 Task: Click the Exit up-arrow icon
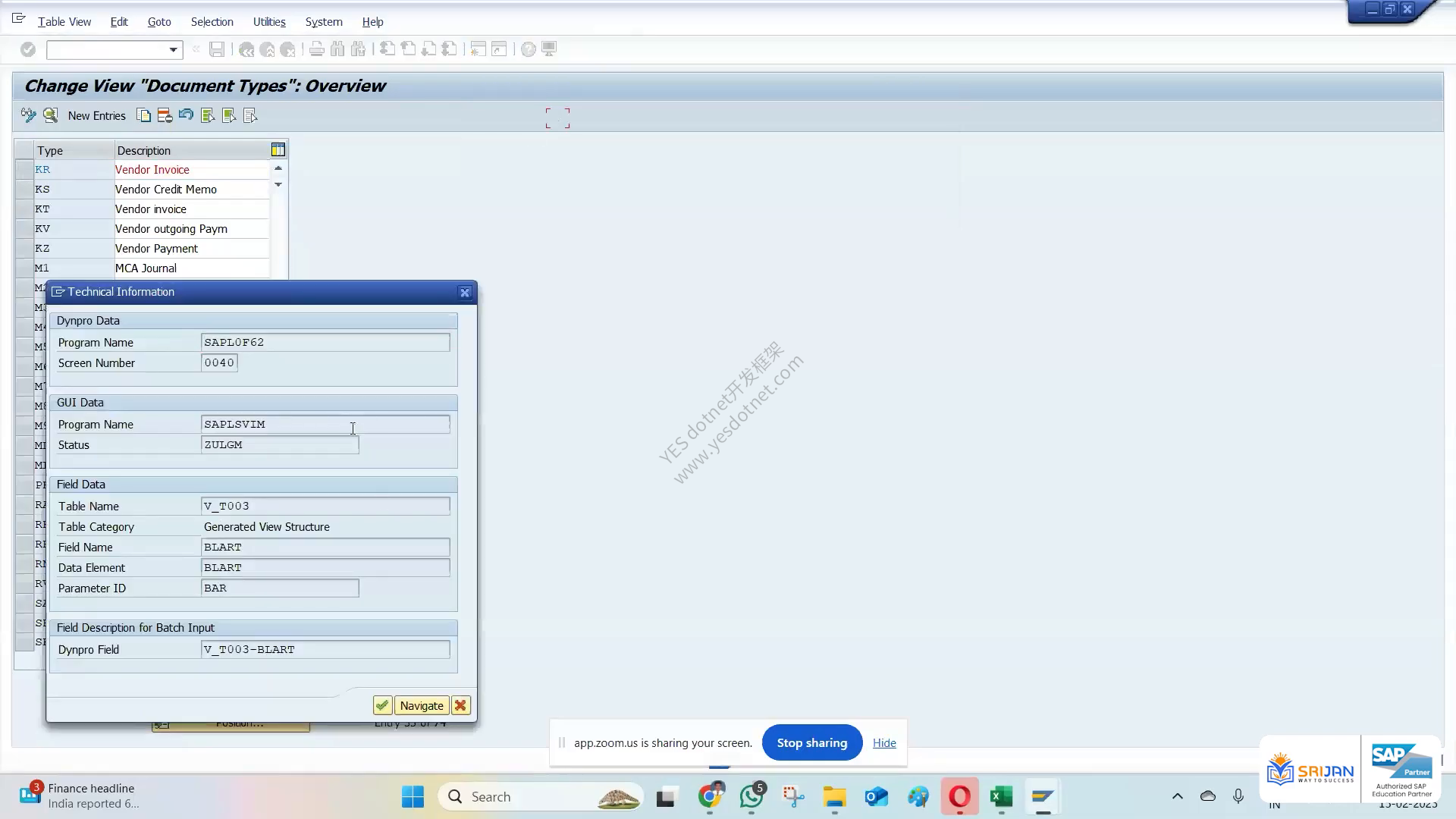point(267,49)
